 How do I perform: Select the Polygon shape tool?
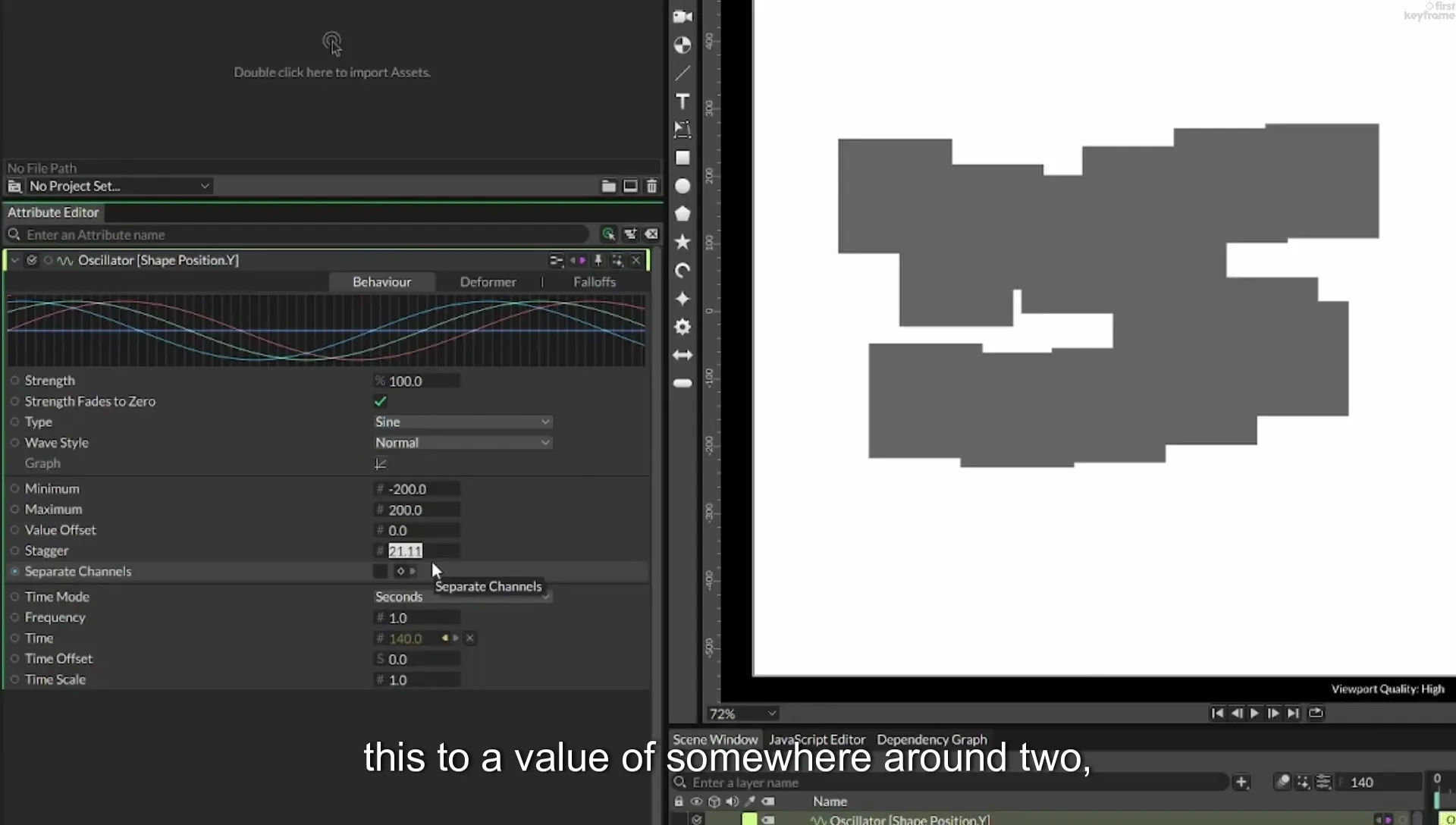coord(682,214)
